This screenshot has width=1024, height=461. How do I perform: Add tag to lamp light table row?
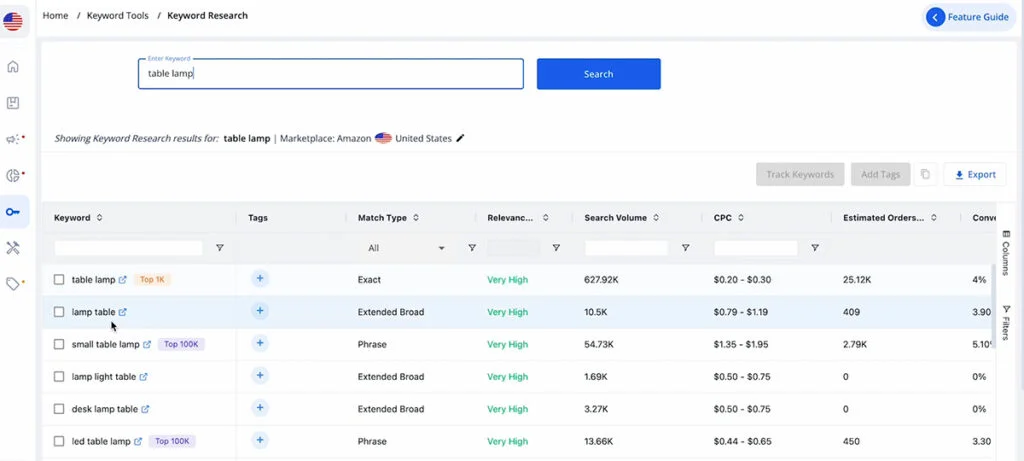pos(260,375)
